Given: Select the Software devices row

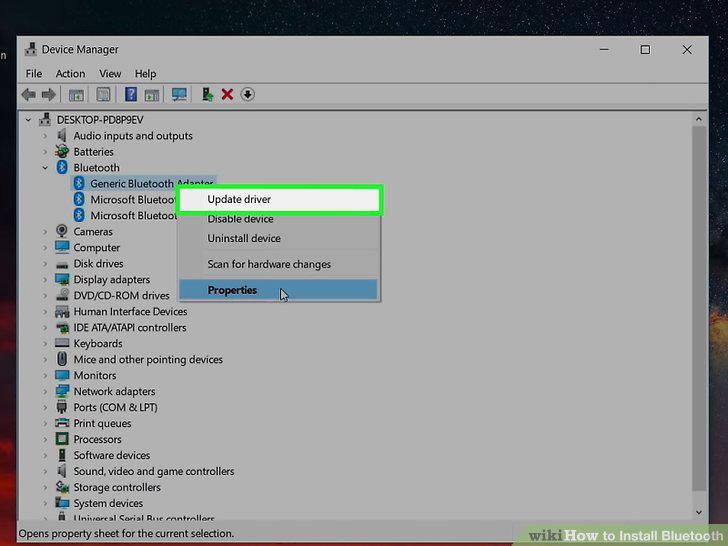Looking at the screenshot, I should coord(111,455).
